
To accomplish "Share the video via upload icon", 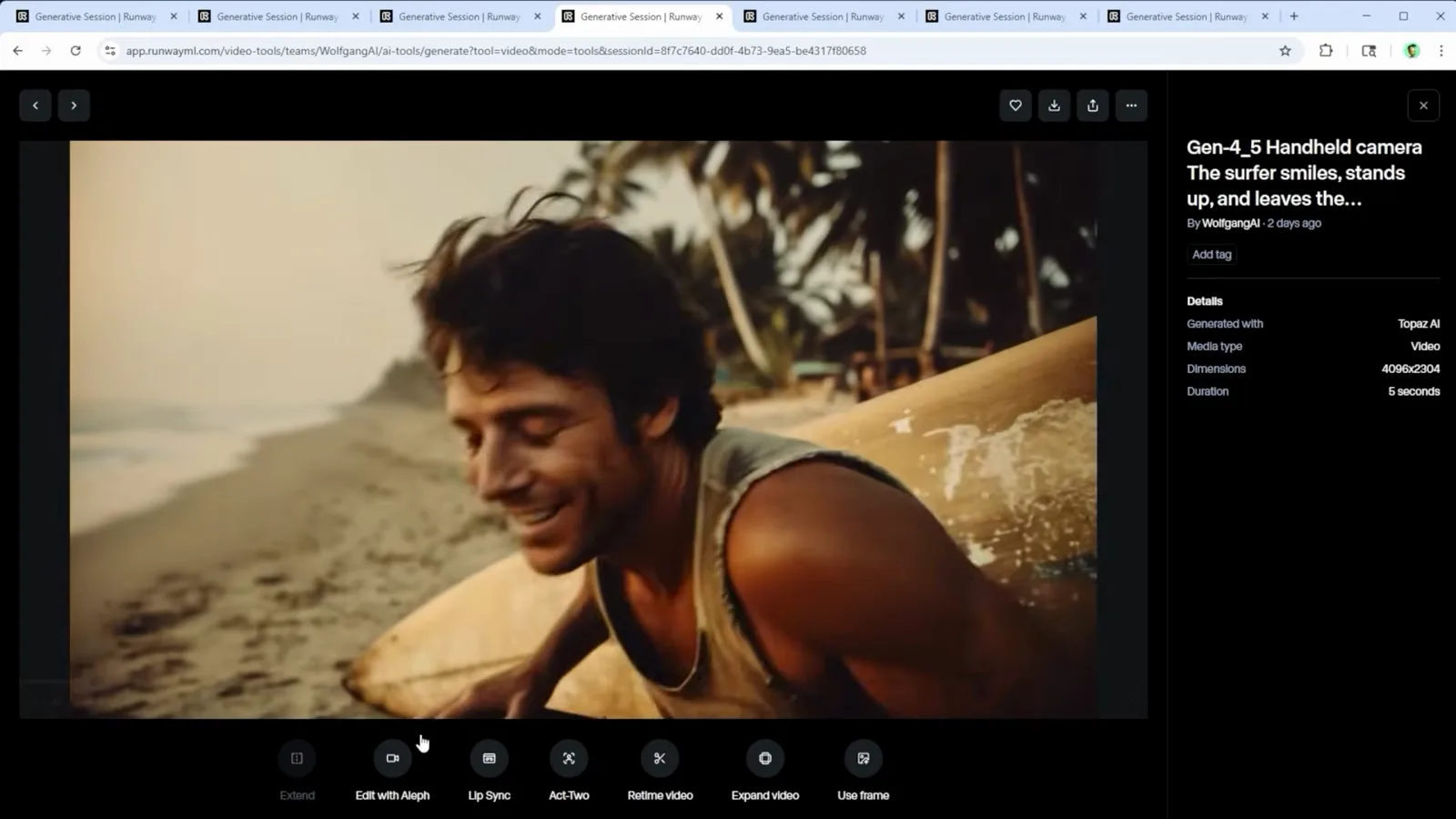I will click(1093, 106).
